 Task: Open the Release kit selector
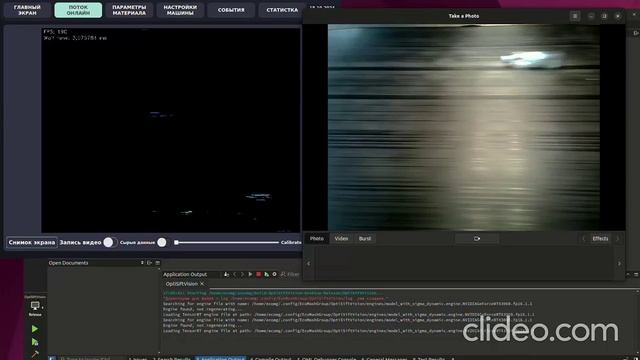[35, 307]
